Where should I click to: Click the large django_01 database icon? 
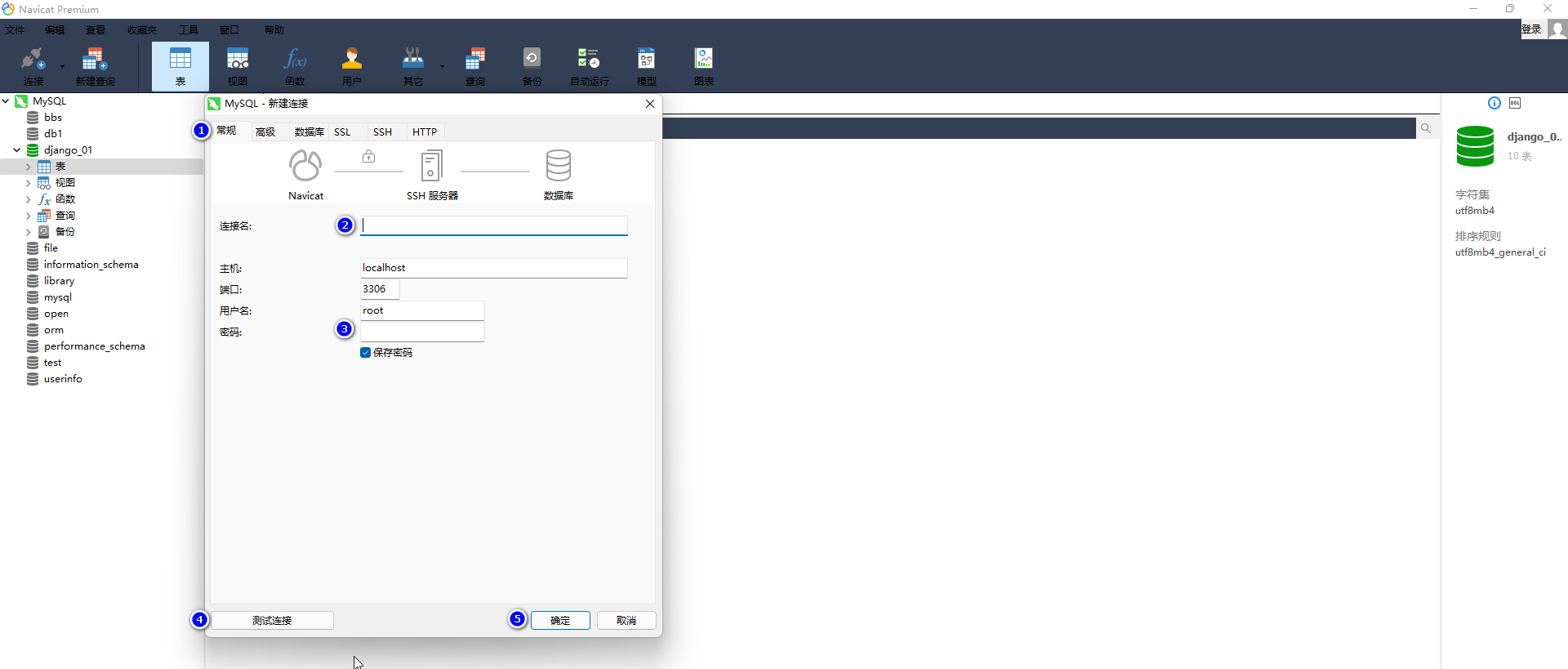[x=1475, y=146]
